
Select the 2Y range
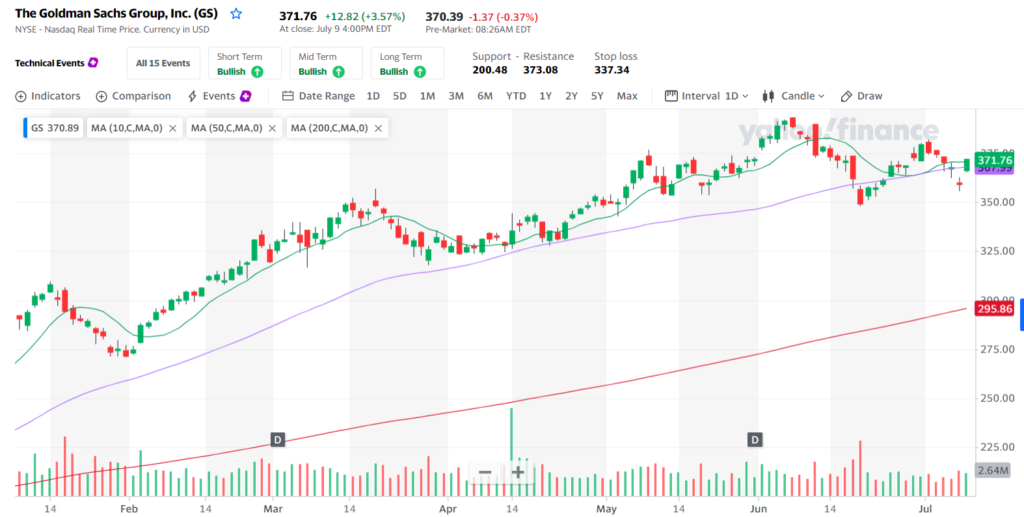pos(571,96)
